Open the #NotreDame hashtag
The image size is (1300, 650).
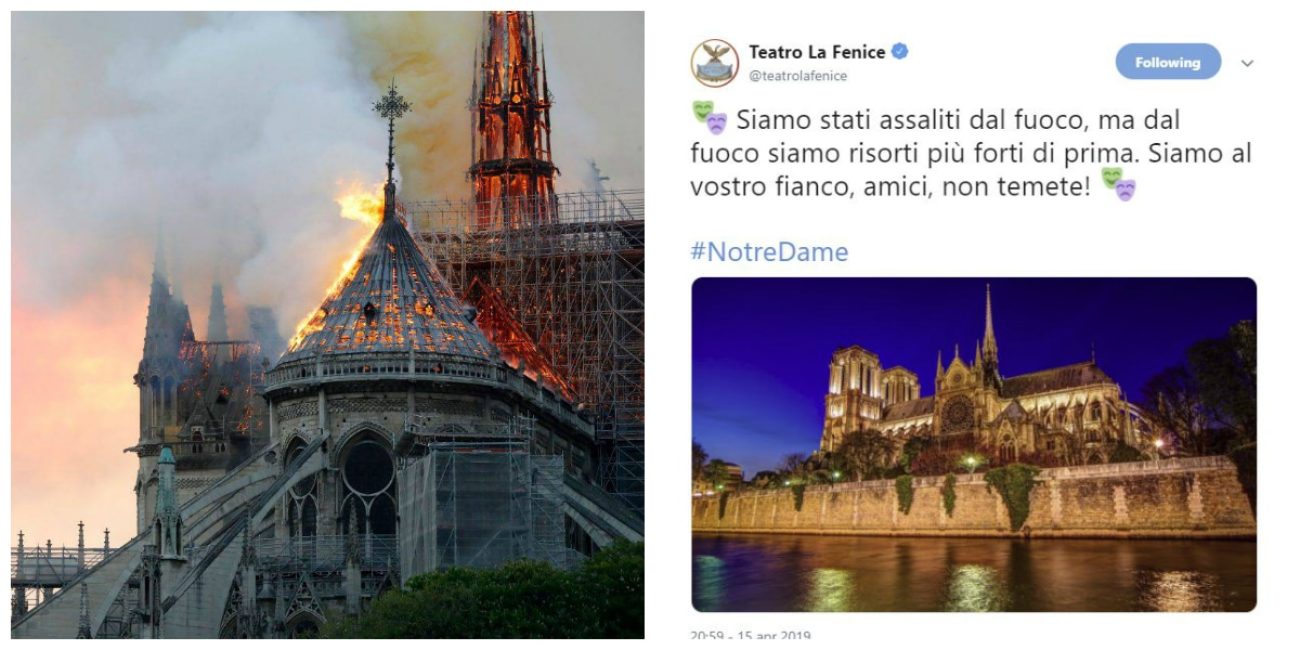point(769,252)
